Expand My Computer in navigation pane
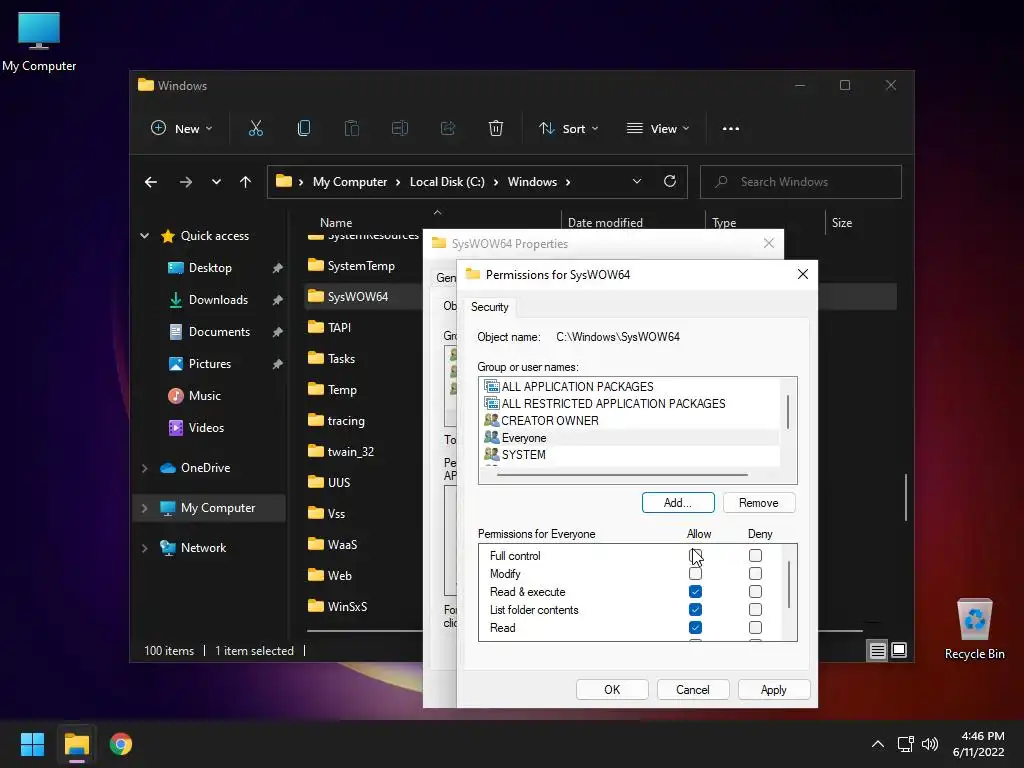This screenshot has width=1024, height=768. point(144,508)
